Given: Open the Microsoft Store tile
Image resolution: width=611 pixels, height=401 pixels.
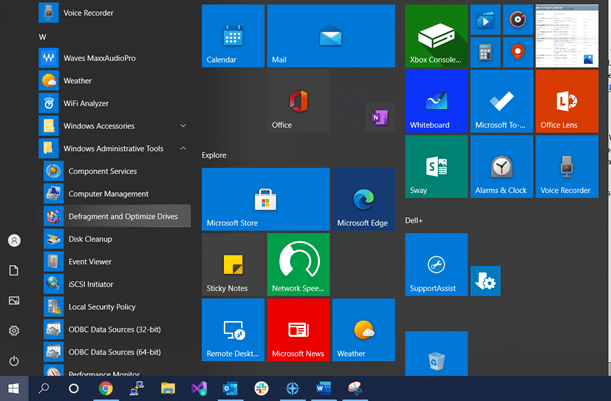Looking at the screenshot, I should click(266, 199).
